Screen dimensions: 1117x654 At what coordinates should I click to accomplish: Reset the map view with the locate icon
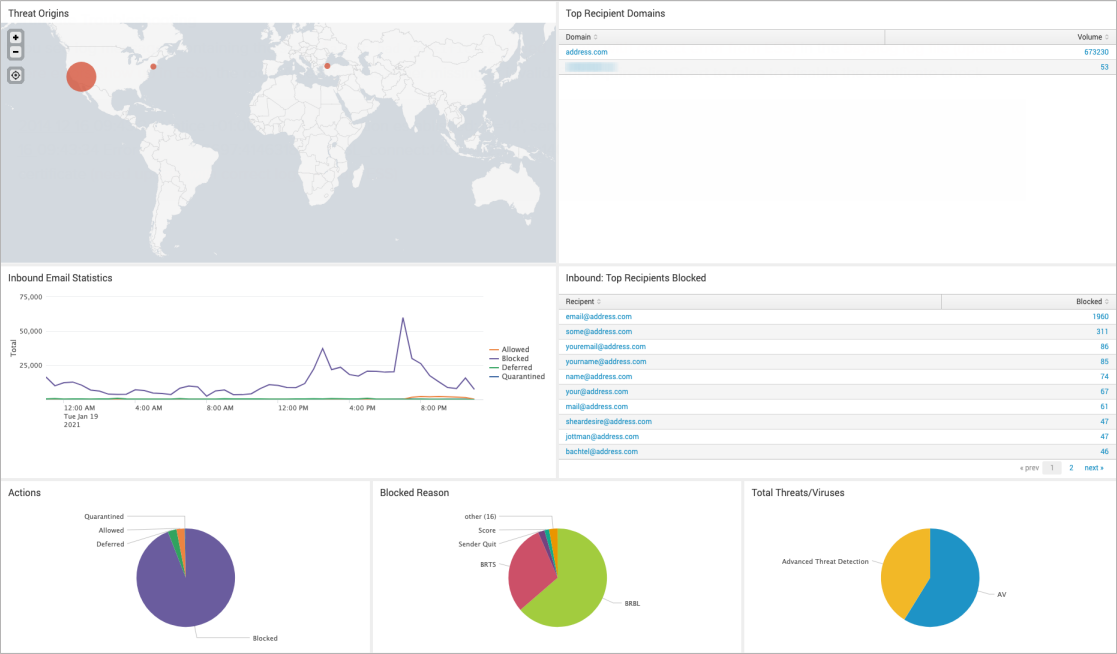[x=15, y=74]
